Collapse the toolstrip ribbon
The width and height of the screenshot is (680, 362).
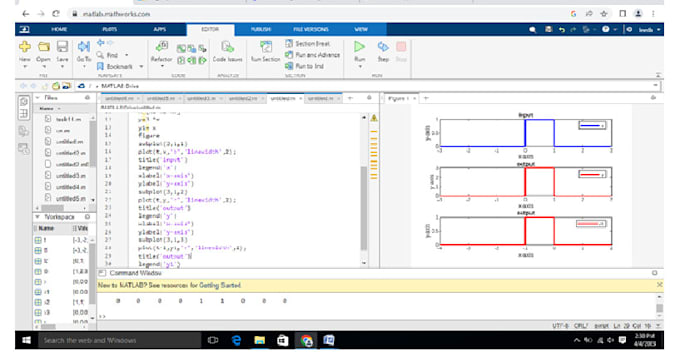point(658,75)
